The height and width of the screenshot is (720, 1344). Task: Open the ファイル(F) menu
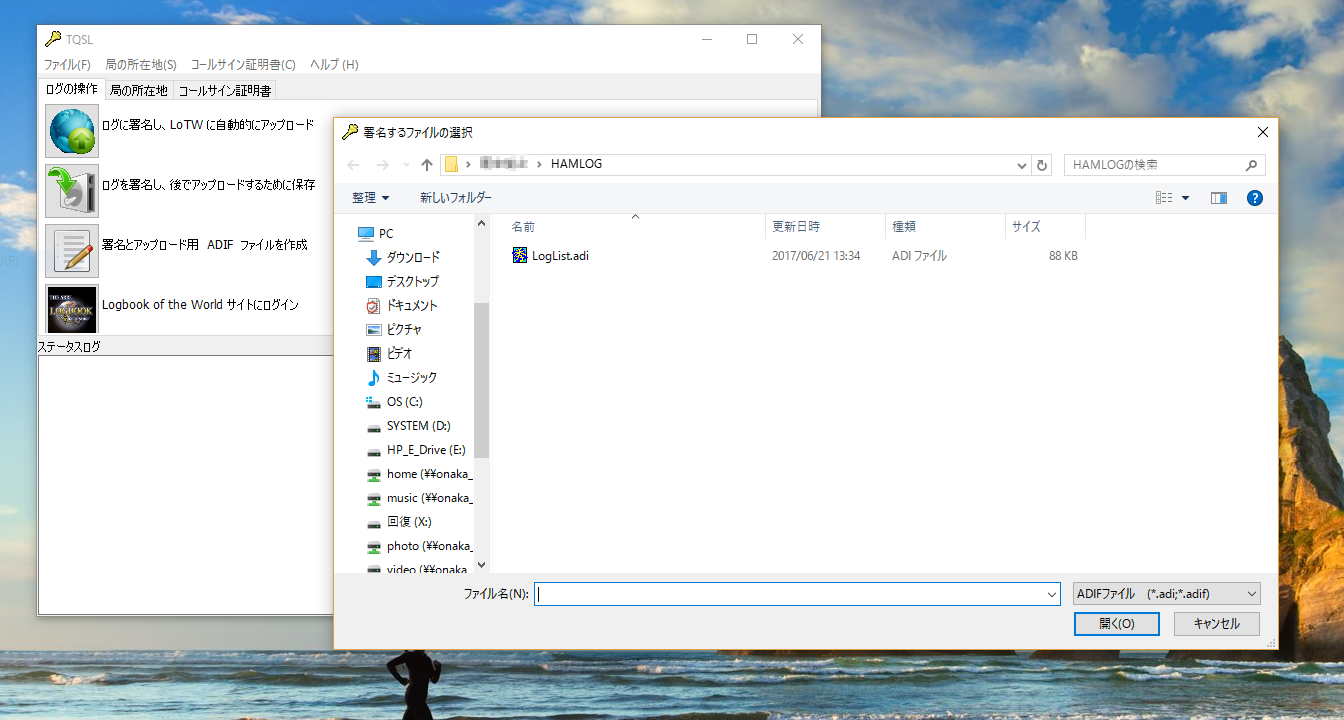pyautogui.click(x=66, y=64)
